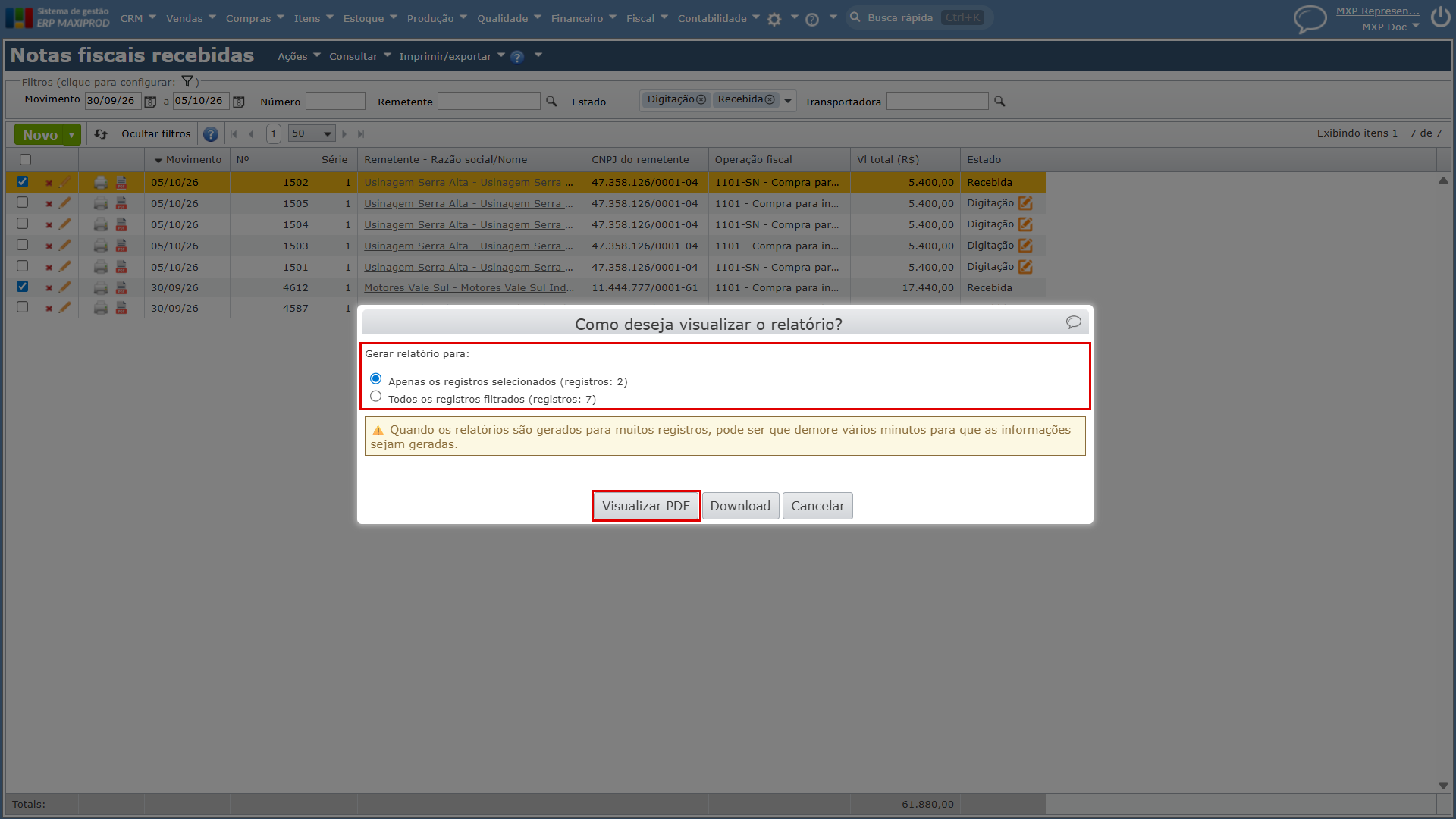Image resolution: width=1456 pixels, height=819 pixels.
Task: Toggle the select-all header checkbox
Action: pos(25,159)
